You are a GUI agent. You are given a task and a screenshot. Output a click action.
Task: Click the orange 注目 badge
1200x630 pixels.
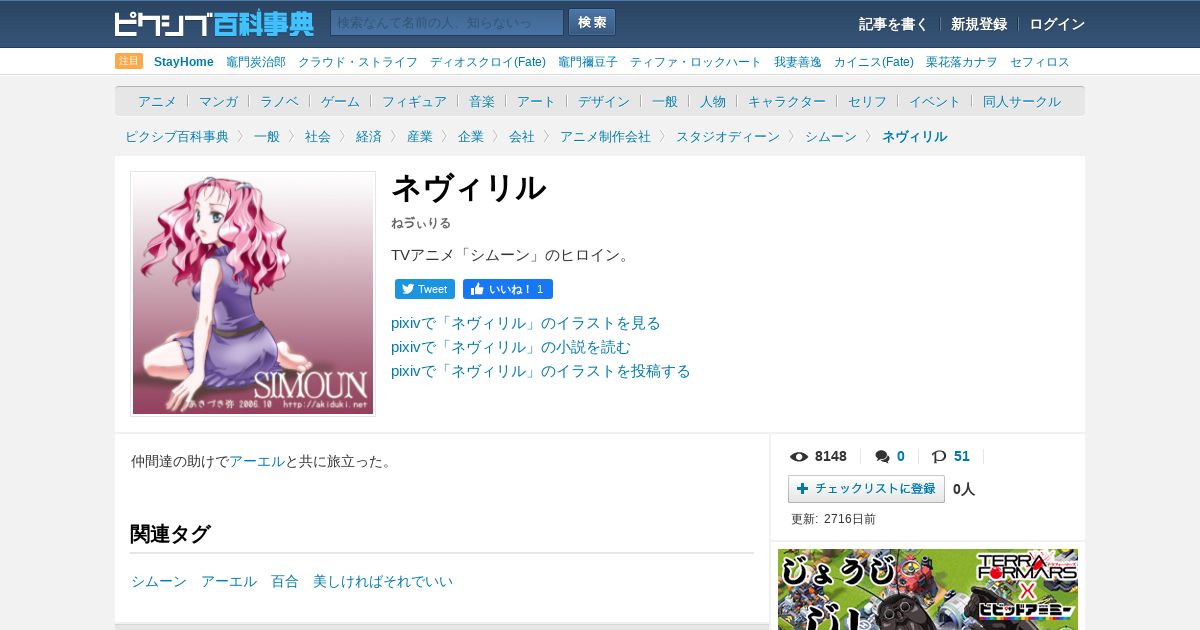pyautogui.click(x=129, y=61)
